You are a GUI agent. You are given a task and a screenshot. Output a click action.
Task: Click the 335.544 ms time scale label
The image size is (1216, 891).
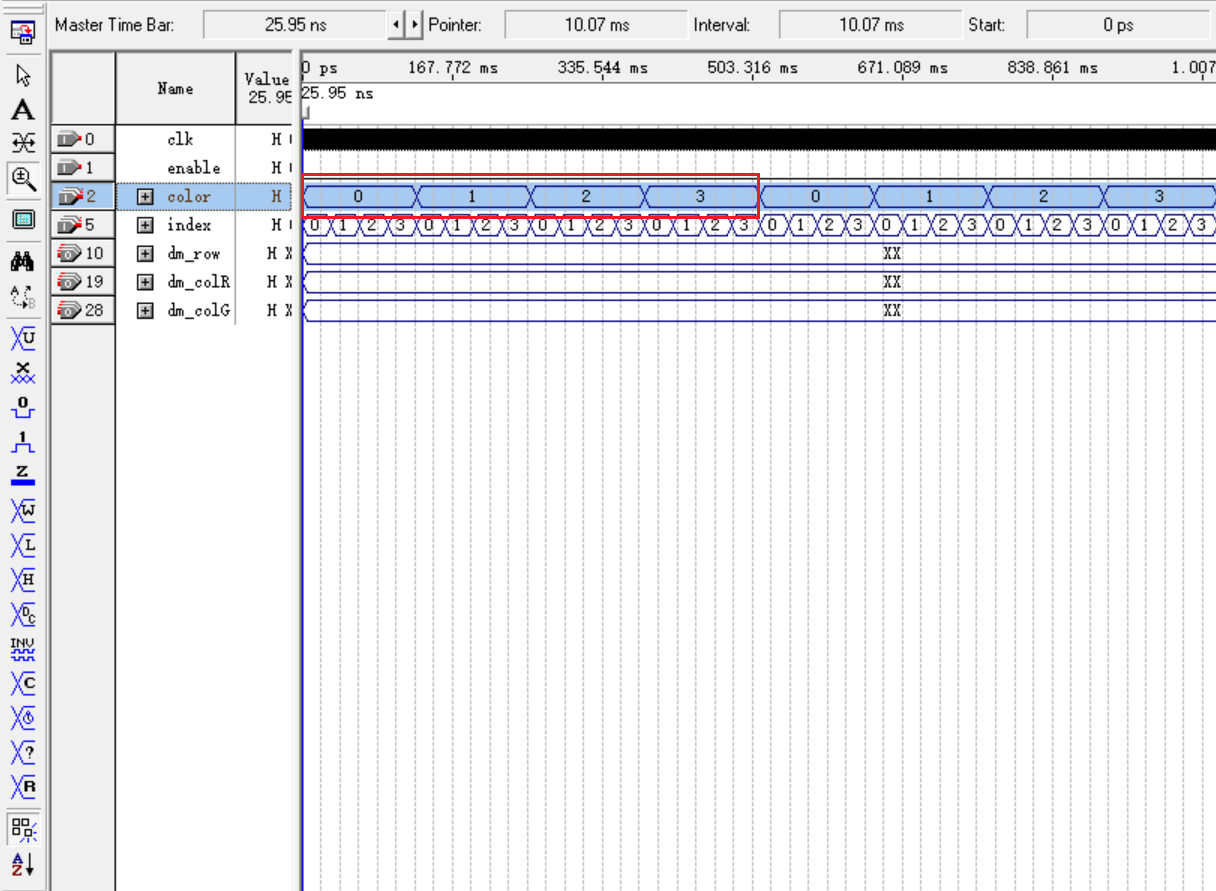click(603, 68)
